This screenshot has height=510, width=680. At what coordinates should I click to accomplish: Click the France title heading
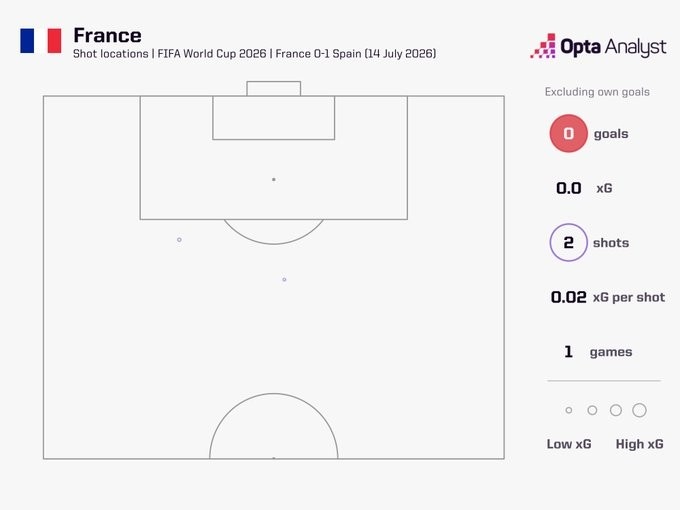pos(108,36)
